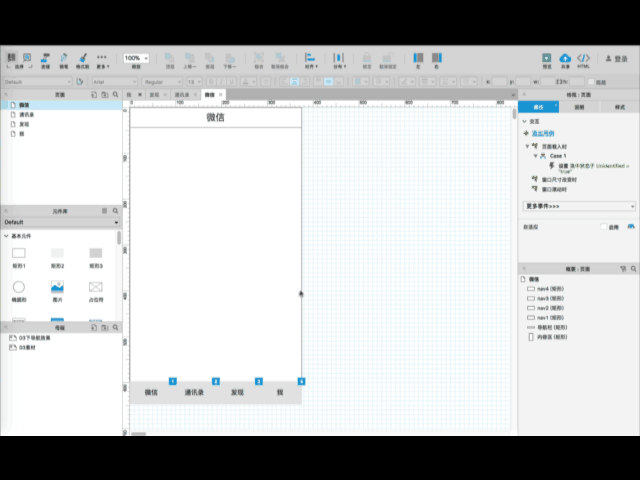
Task: Click the add folder icon in Pages panel
Action: [105, 95]
